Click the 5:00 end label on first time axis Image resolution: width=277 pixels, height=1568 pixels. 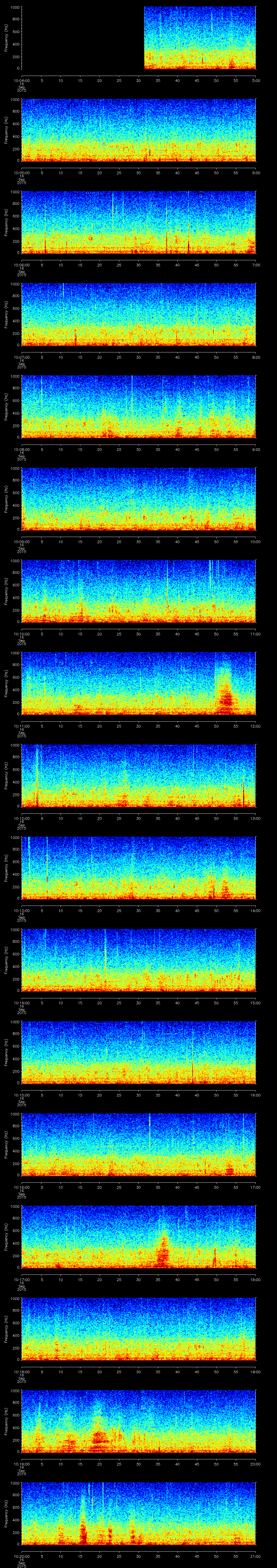[x=256, y=80]
